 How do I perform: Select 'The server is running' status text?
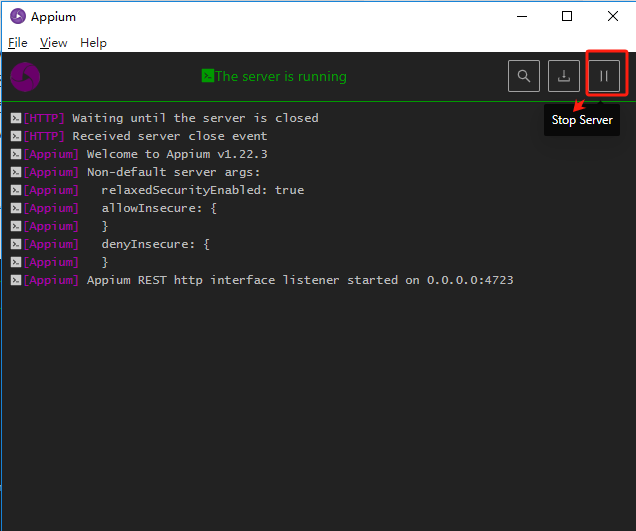click(x=281, y=76)
